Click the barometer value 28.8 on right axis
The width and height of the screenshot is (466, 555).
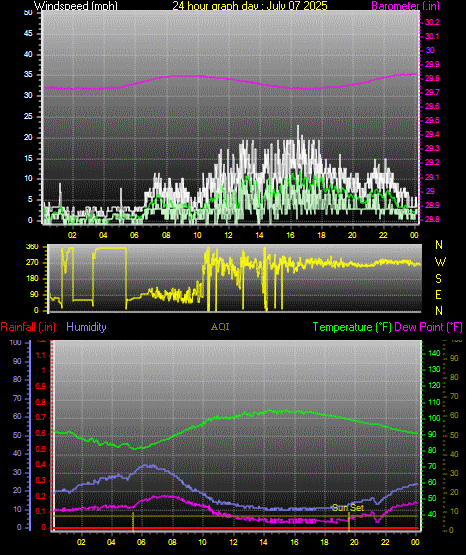tap(432, 219)
